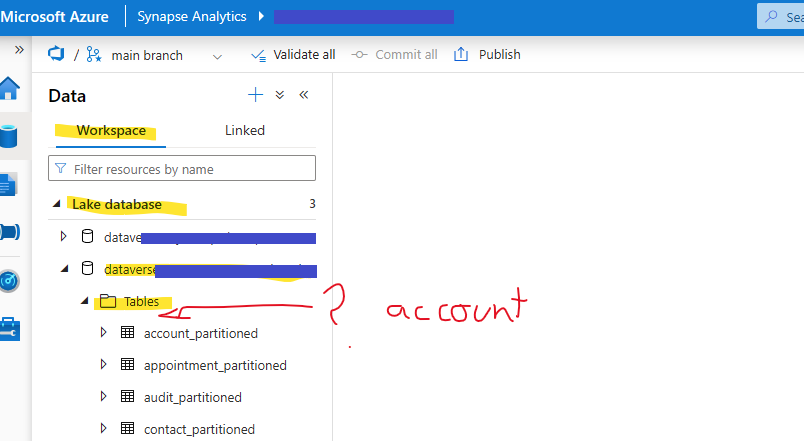Viewport: 804px width, 441px height.
Task: Open the Manage hub toolbox icon
Action: [x=10, y=329]
